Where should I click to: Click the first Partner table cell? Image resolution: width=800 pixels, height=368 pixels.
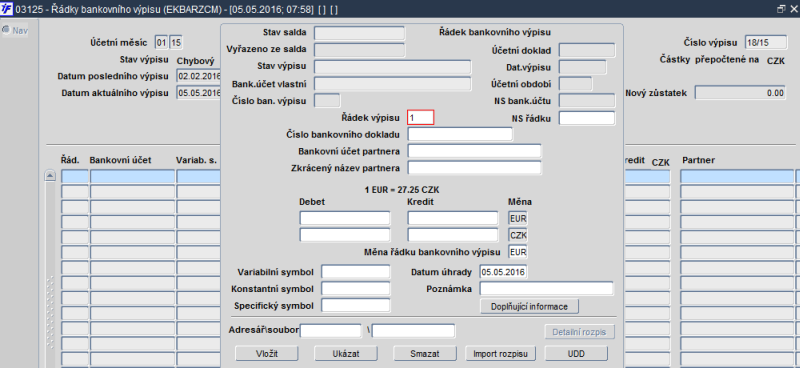737,177
